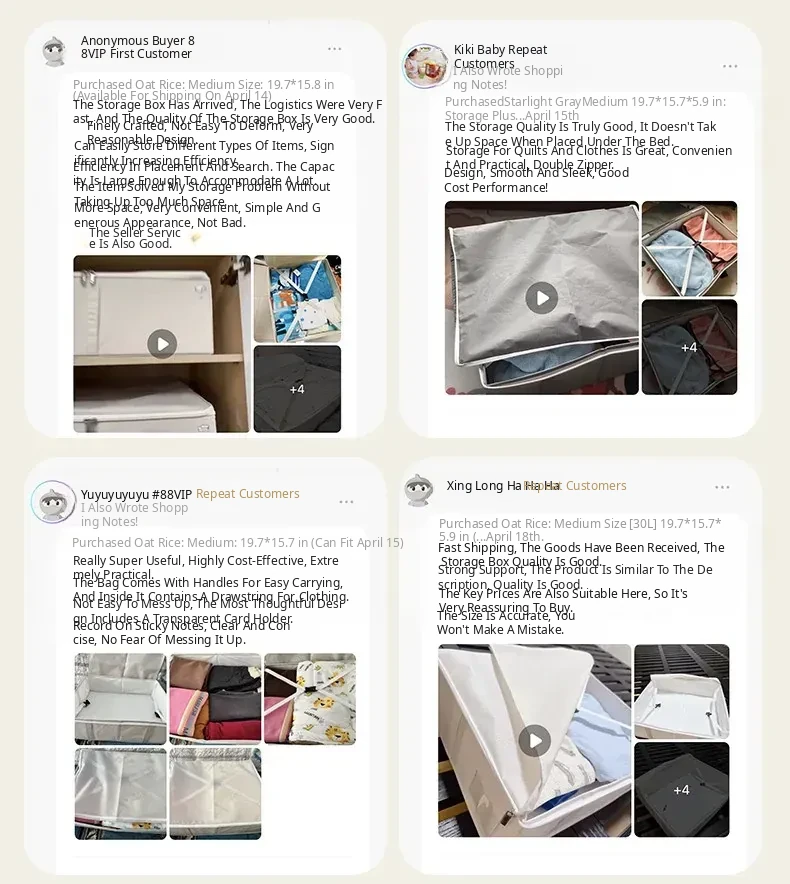Play the white storage box zipper video
Viewport: 790px width, 884px height.
[535, 741]
